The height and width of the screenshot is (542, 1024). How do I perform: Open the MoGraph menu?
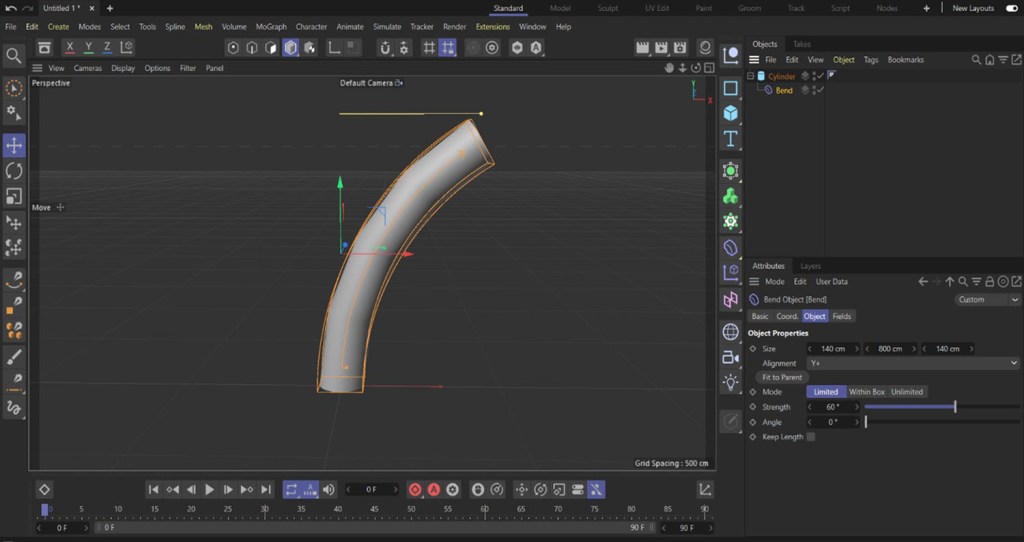click(x=270, y=27)
